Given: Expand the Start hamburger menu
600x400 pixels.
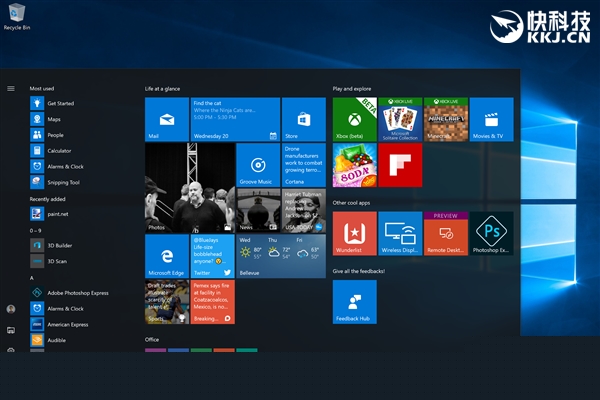Looking at the screenshot, I should pyautogui.click(x=11, y=88).
